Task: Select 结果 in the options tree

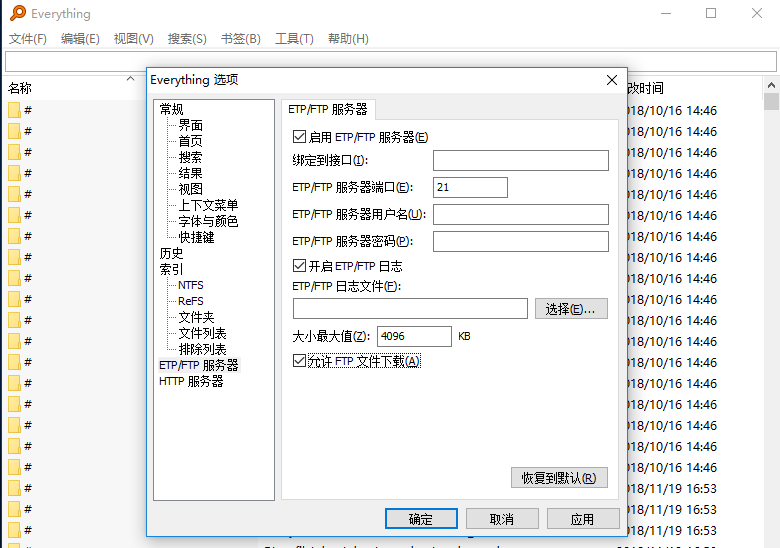Action: (191, 173)
